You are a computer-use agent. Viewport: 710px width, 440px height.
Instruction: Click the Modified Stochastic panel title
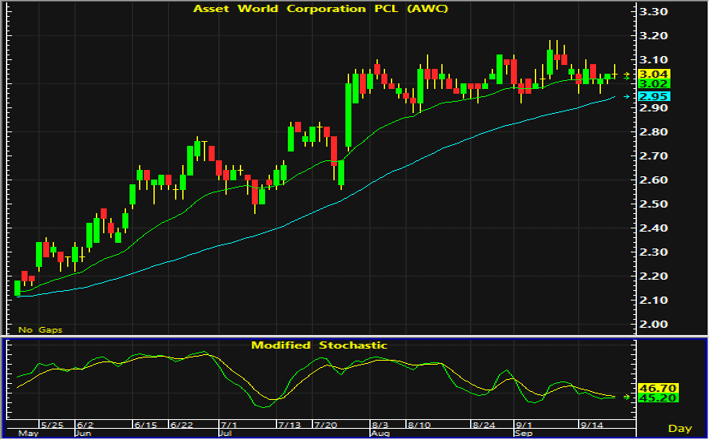[319, 345]
